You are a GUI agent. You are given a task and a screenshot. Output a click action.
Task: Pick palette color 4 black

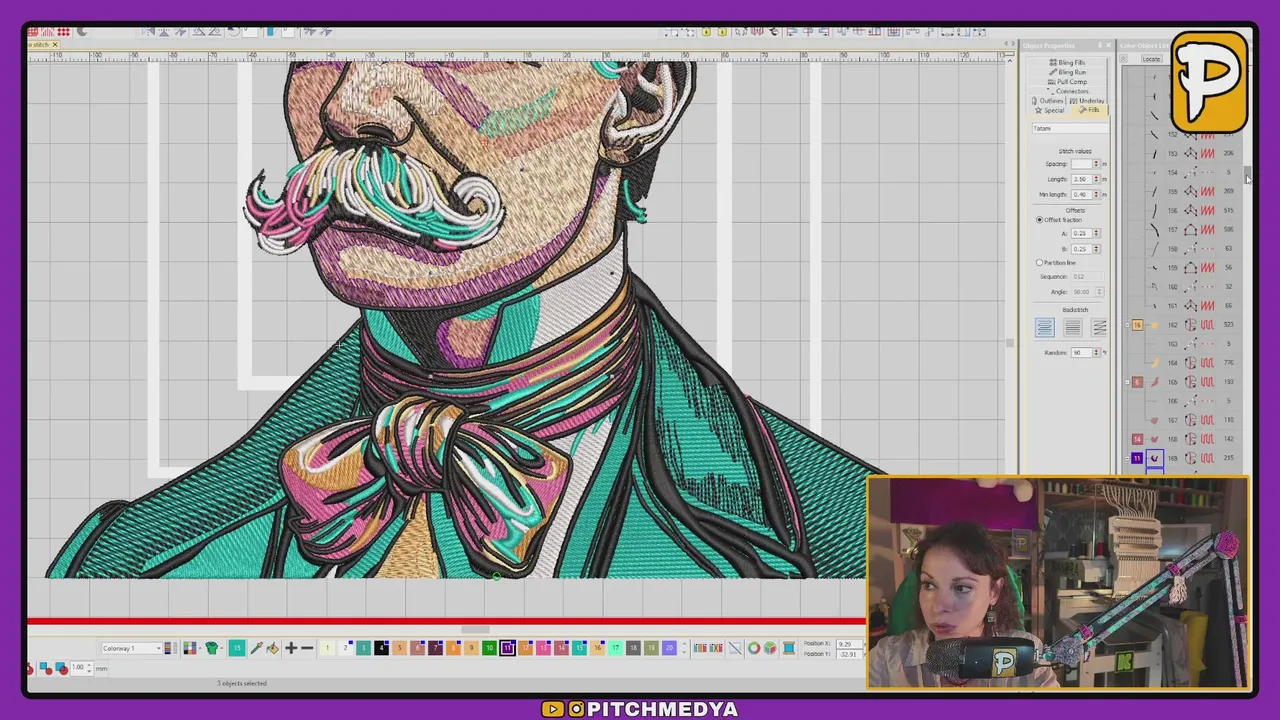click(x=381, y=648)
